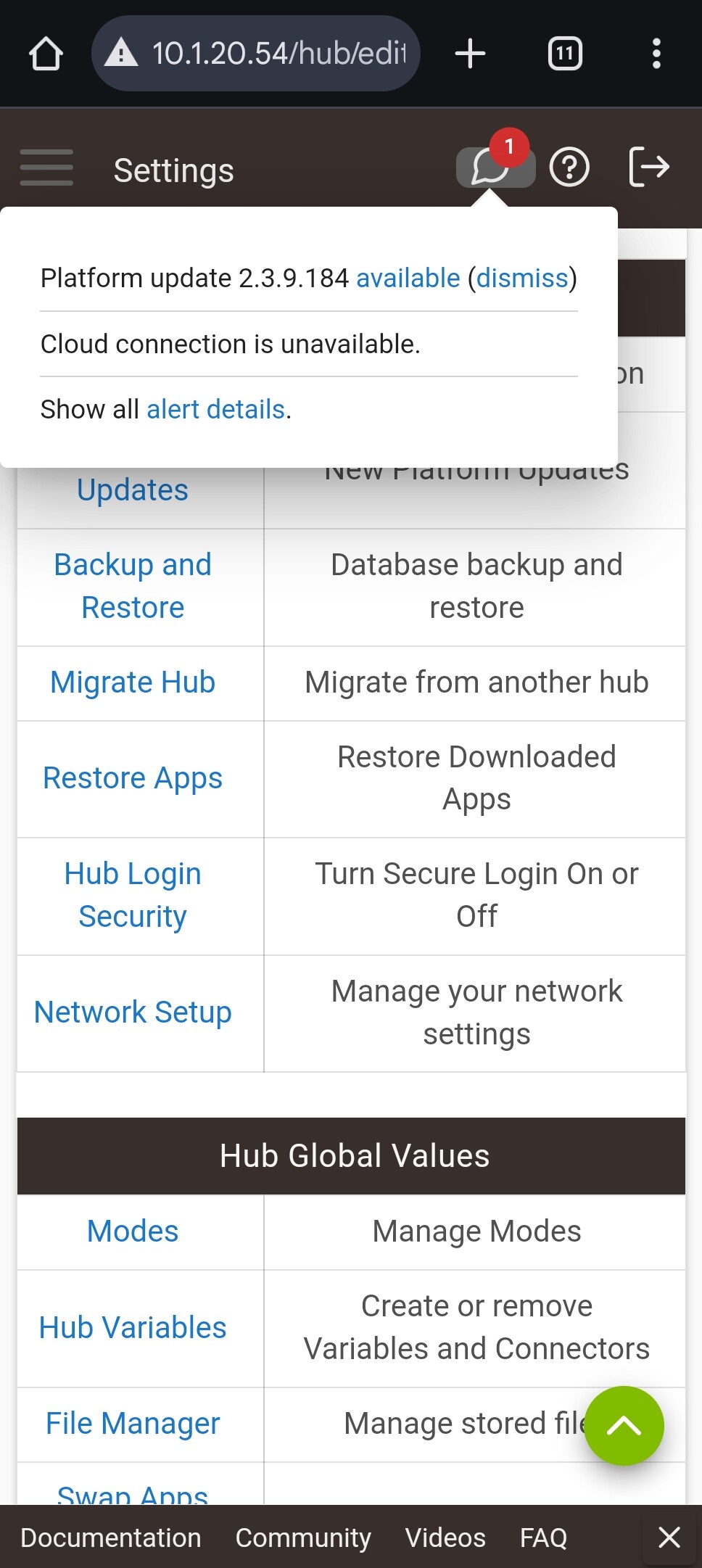Click the logout icon in the header
This screenshot has width=702, height=1568.
[650, 168]
